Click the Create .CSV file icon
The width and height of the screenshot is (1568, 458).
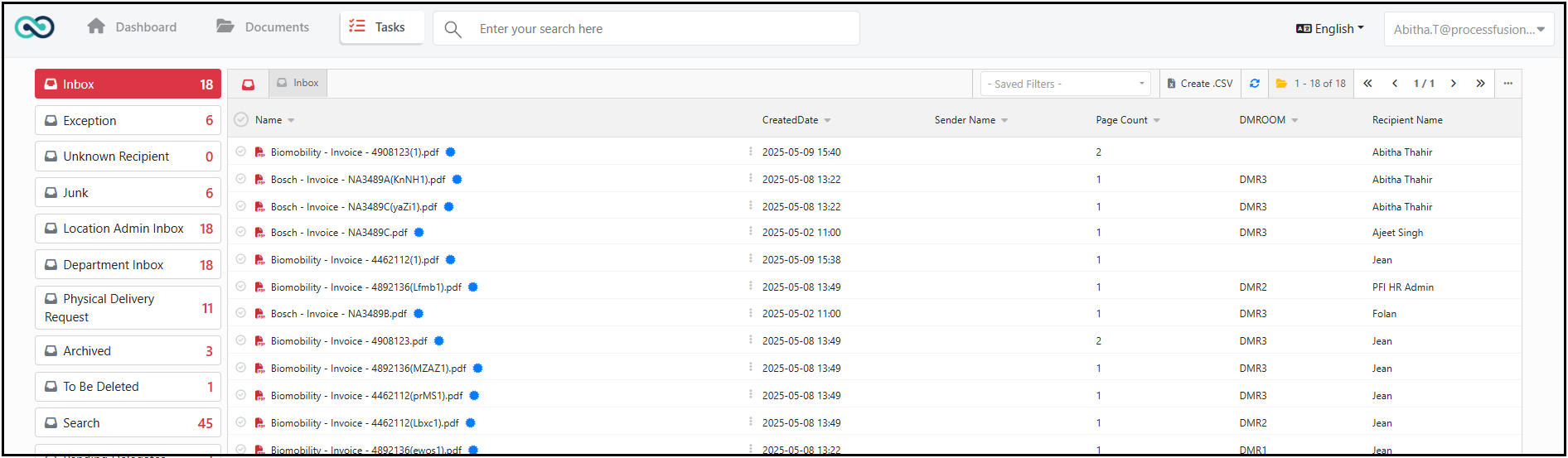point(1171,84)
